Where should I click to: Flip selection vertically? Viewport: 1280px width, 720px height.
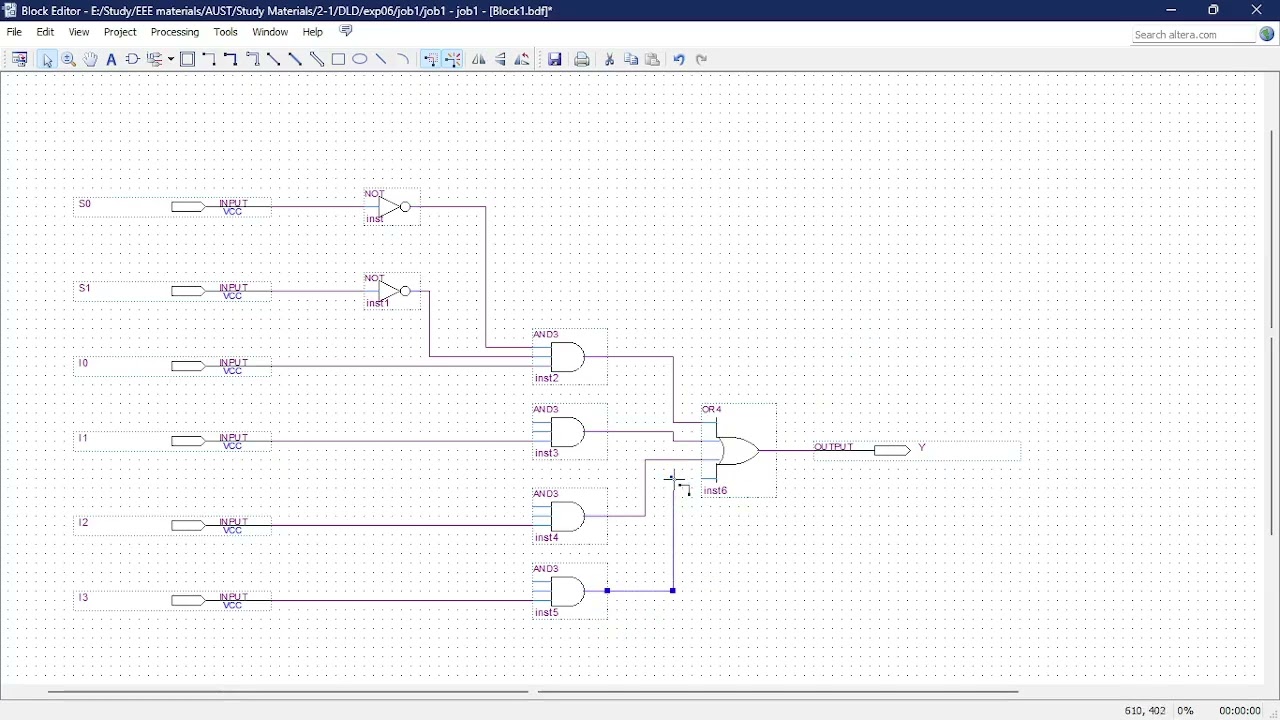click(x=500, y=59)
